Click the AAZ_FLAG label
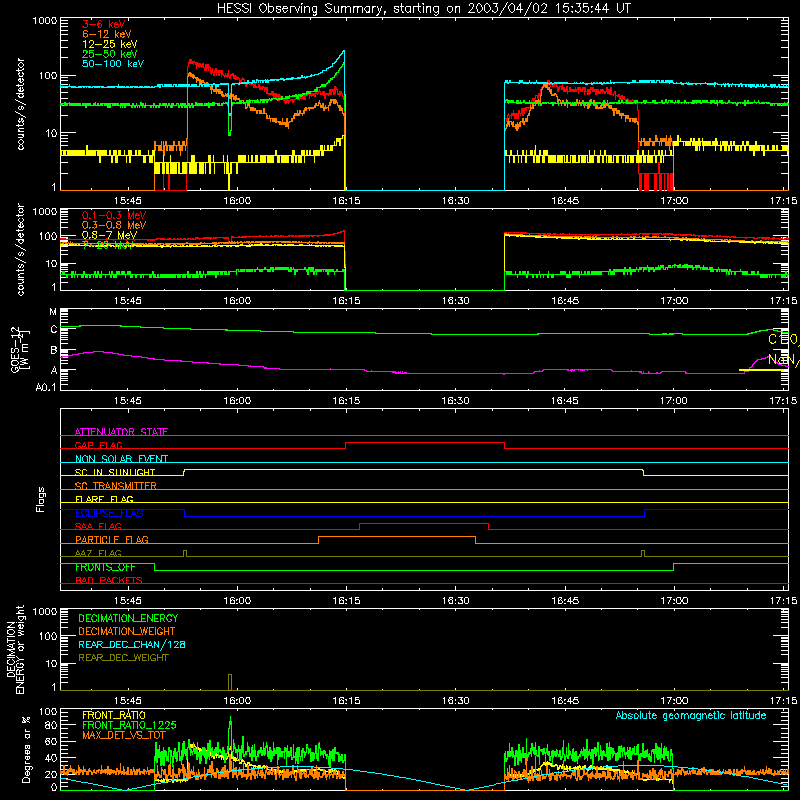 pyautogui.click(x=98, y=553)
